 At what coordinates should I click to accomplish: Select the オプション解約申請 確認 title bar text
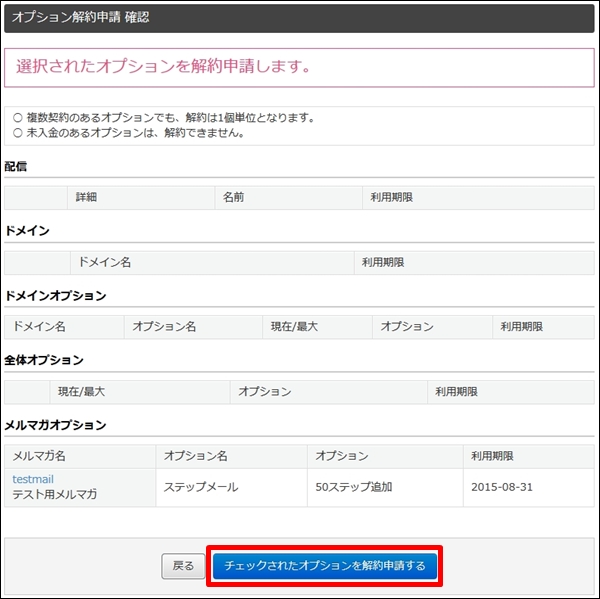click(80, 17)
